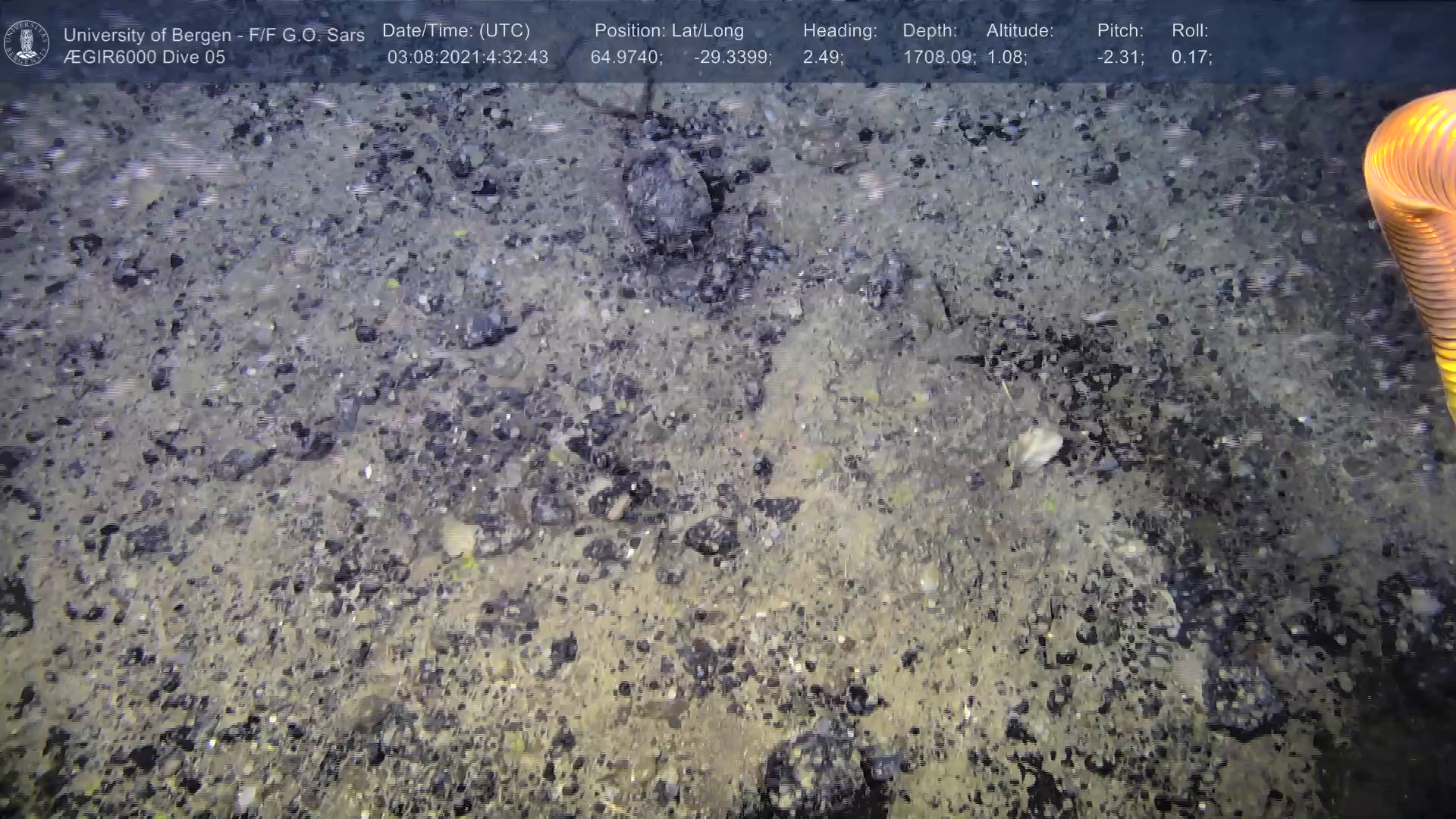The image size is (1456, 819).
Task: Click the University of Bergen seal logo
Action: point(27,43)
